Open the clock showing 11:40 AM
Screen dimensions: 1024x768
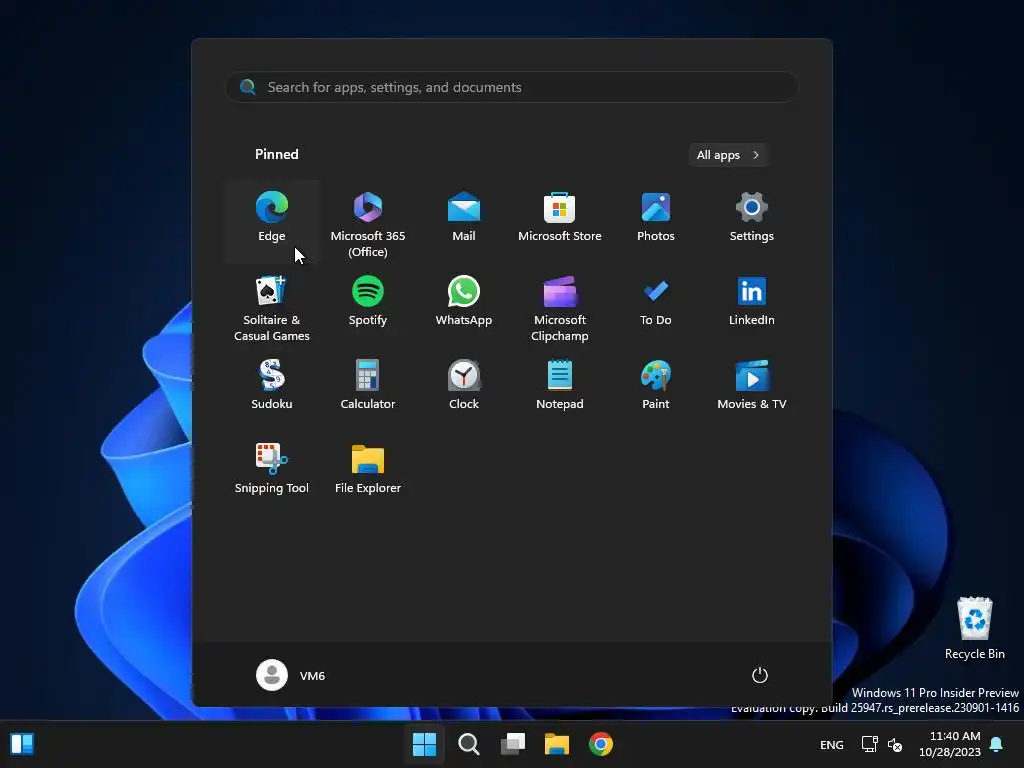click(x=950, y=744)
